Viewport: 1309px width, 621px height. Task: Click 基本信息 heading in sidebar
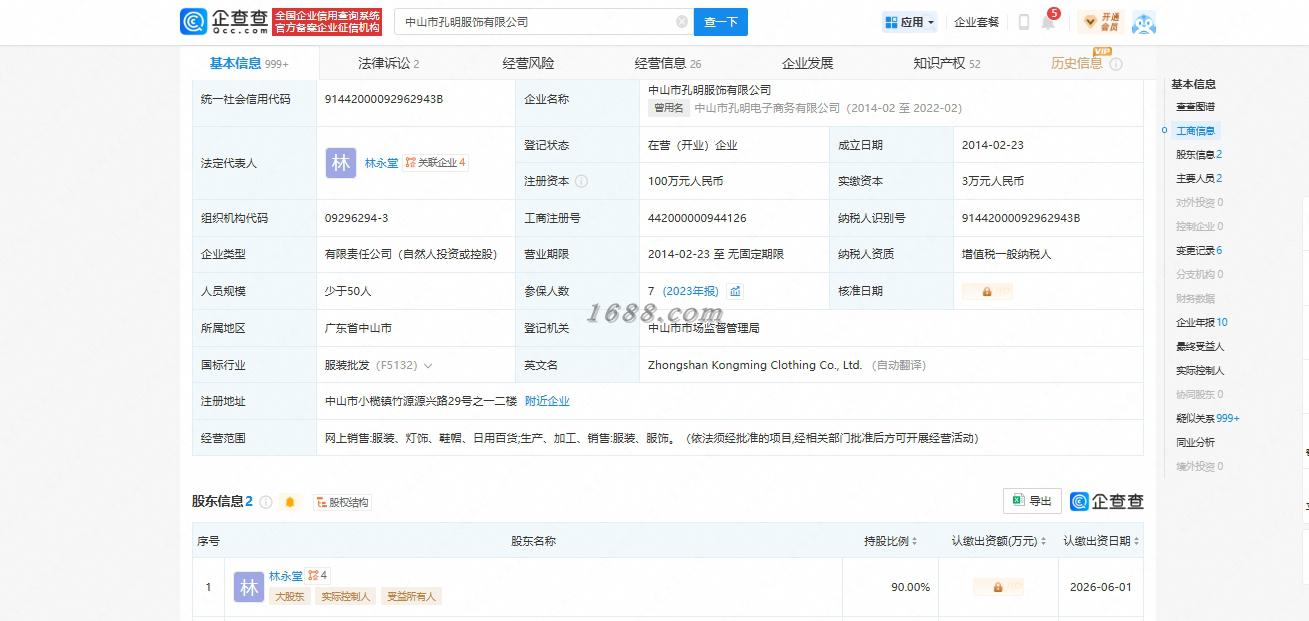coord(1193,84)
